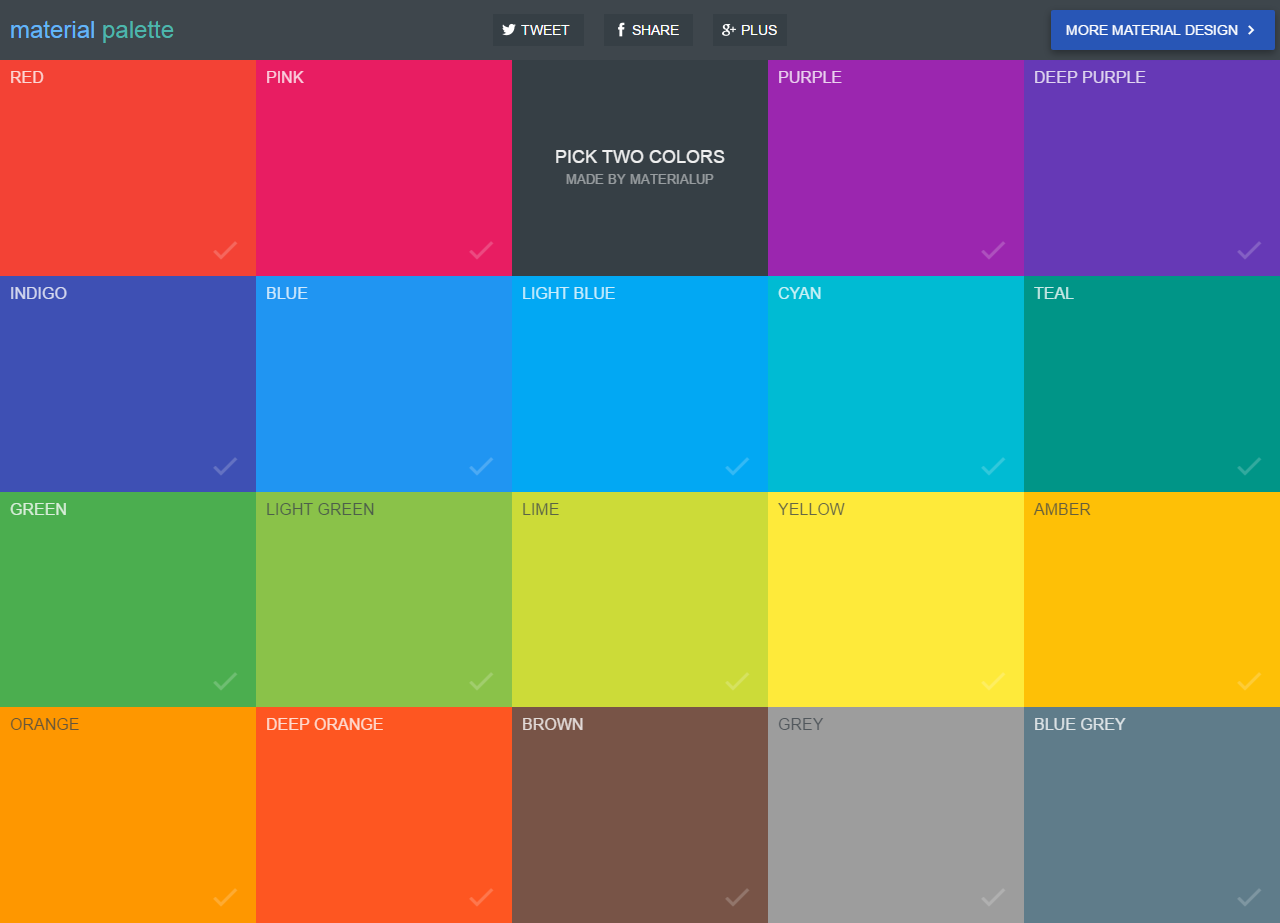1280x923 pixels.
Task: Click the Tweet button
Action: (537, 30)
